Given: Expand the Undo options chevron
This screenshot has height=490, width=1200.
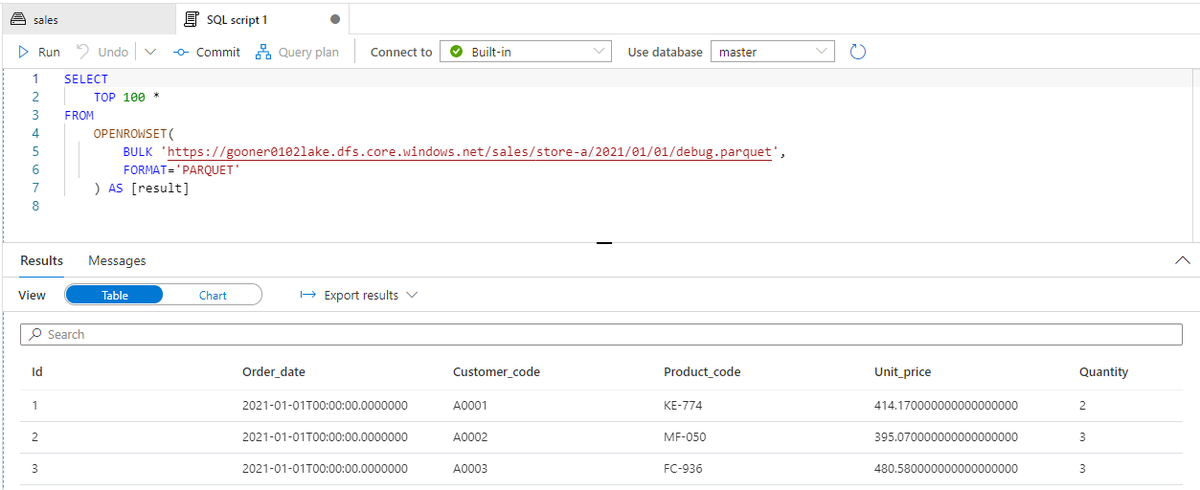Looking at the screenshot, I should click(150, 52).
